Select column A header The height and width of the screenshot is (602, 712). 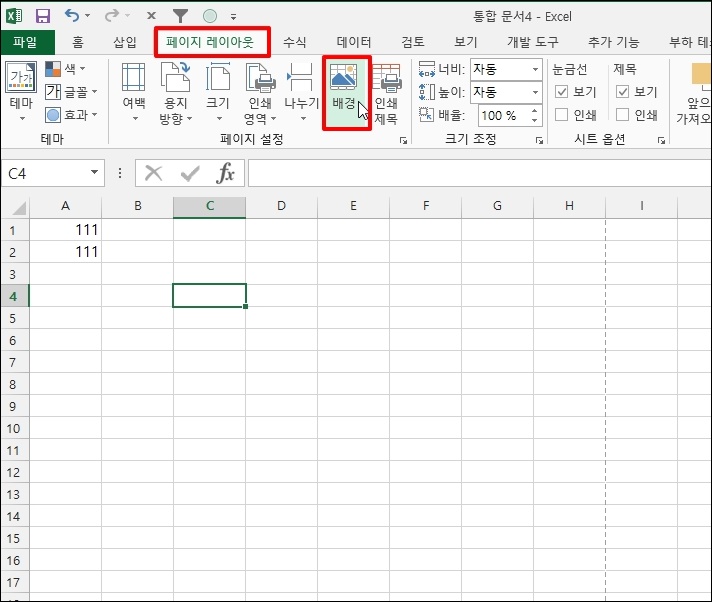tap(65, 206)
